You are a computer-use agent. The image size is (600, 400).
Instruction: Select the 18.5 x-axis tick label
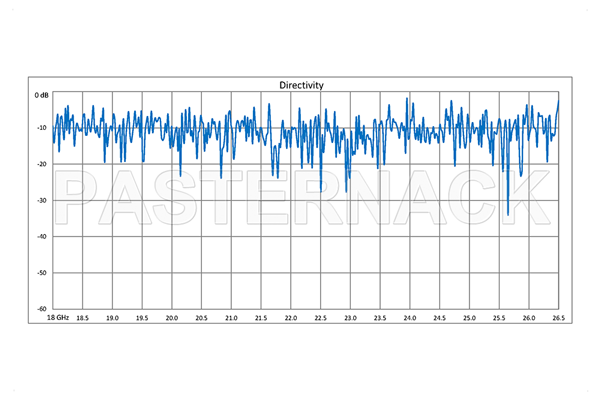coord(83,317)
